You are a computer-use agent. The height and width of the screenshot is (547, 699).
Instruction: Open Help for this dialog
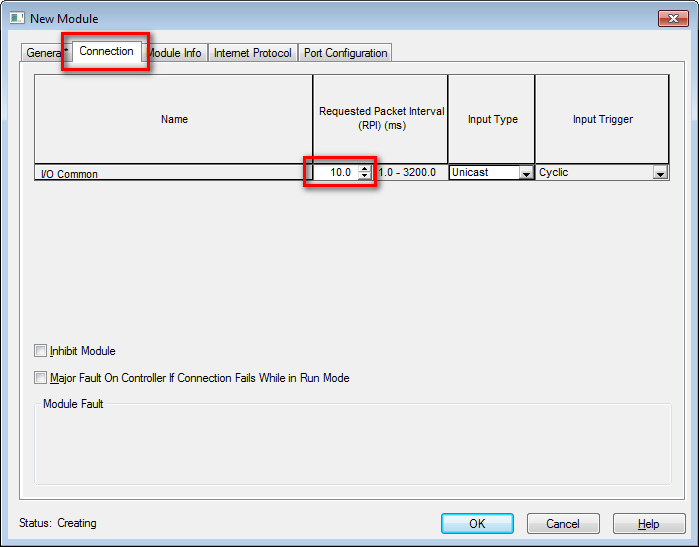click(x=649, y=523)
